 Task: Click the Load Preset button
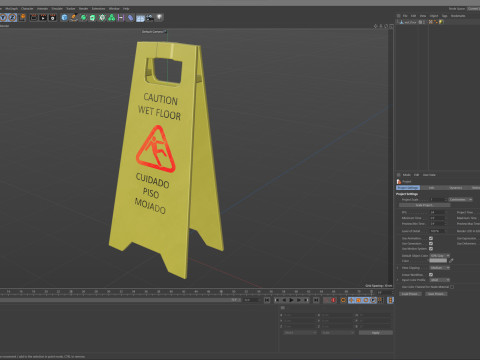[410, 294]
